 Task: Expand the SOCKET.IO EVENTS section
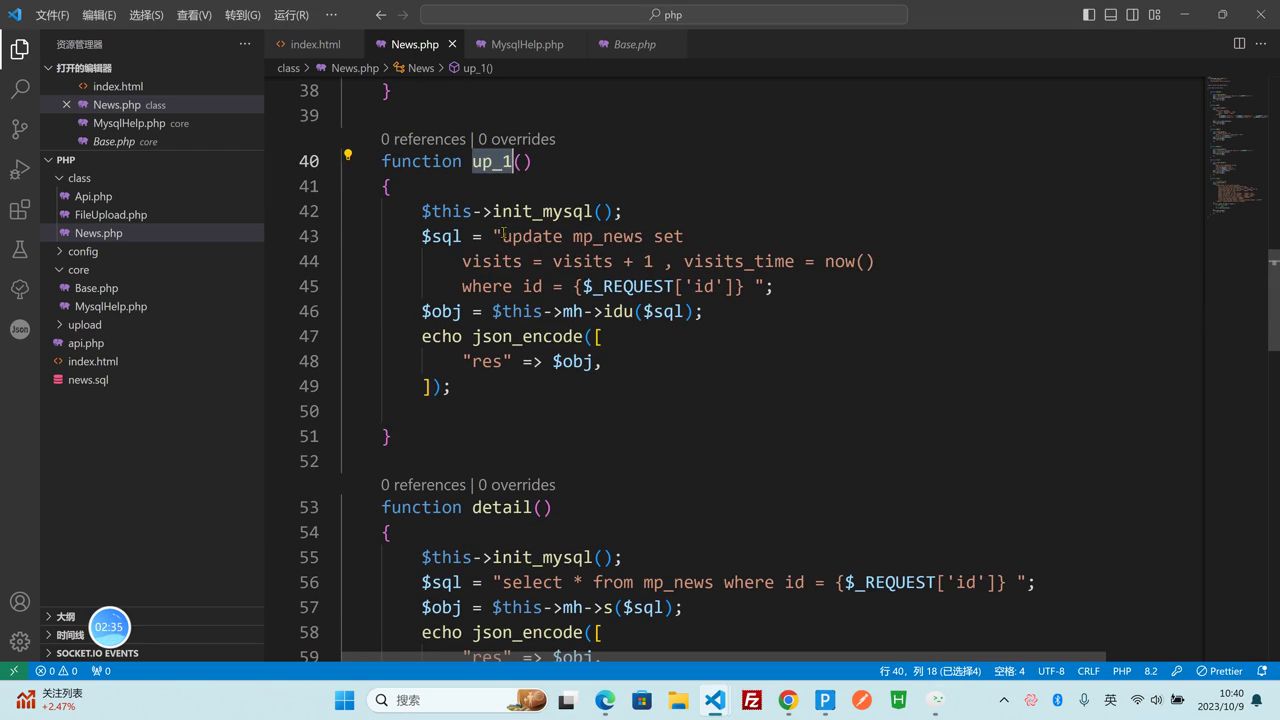[x=152, y=653]
